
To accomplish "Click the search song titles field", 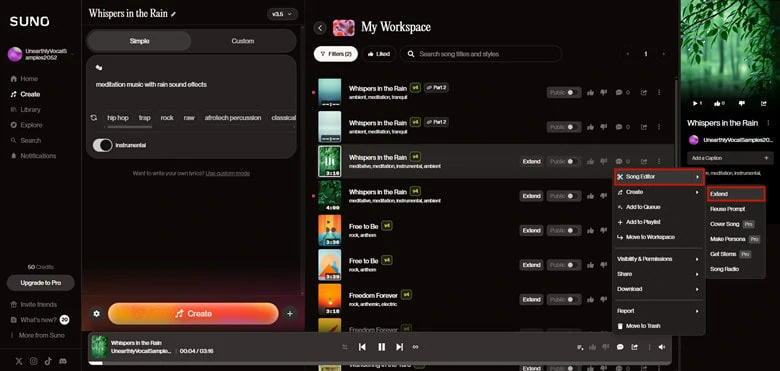I will click(481, 54).
